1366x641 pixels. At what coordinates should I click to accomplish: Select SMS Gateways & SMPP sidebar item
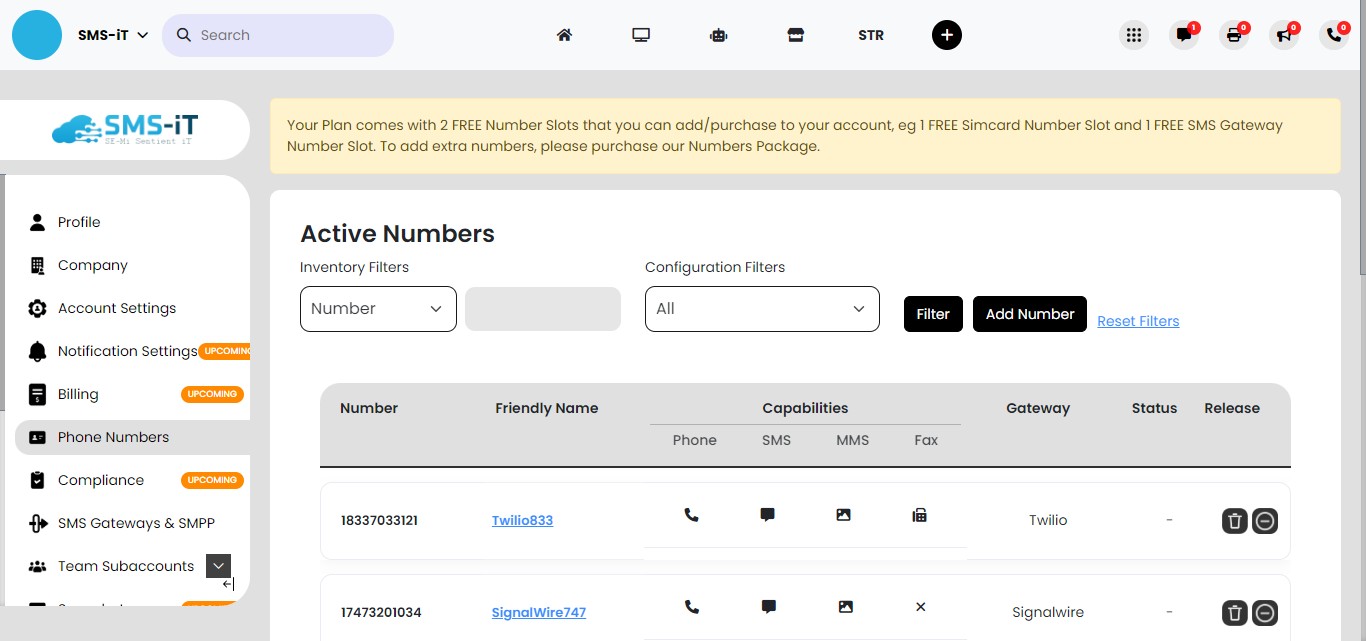pos(136,523)
